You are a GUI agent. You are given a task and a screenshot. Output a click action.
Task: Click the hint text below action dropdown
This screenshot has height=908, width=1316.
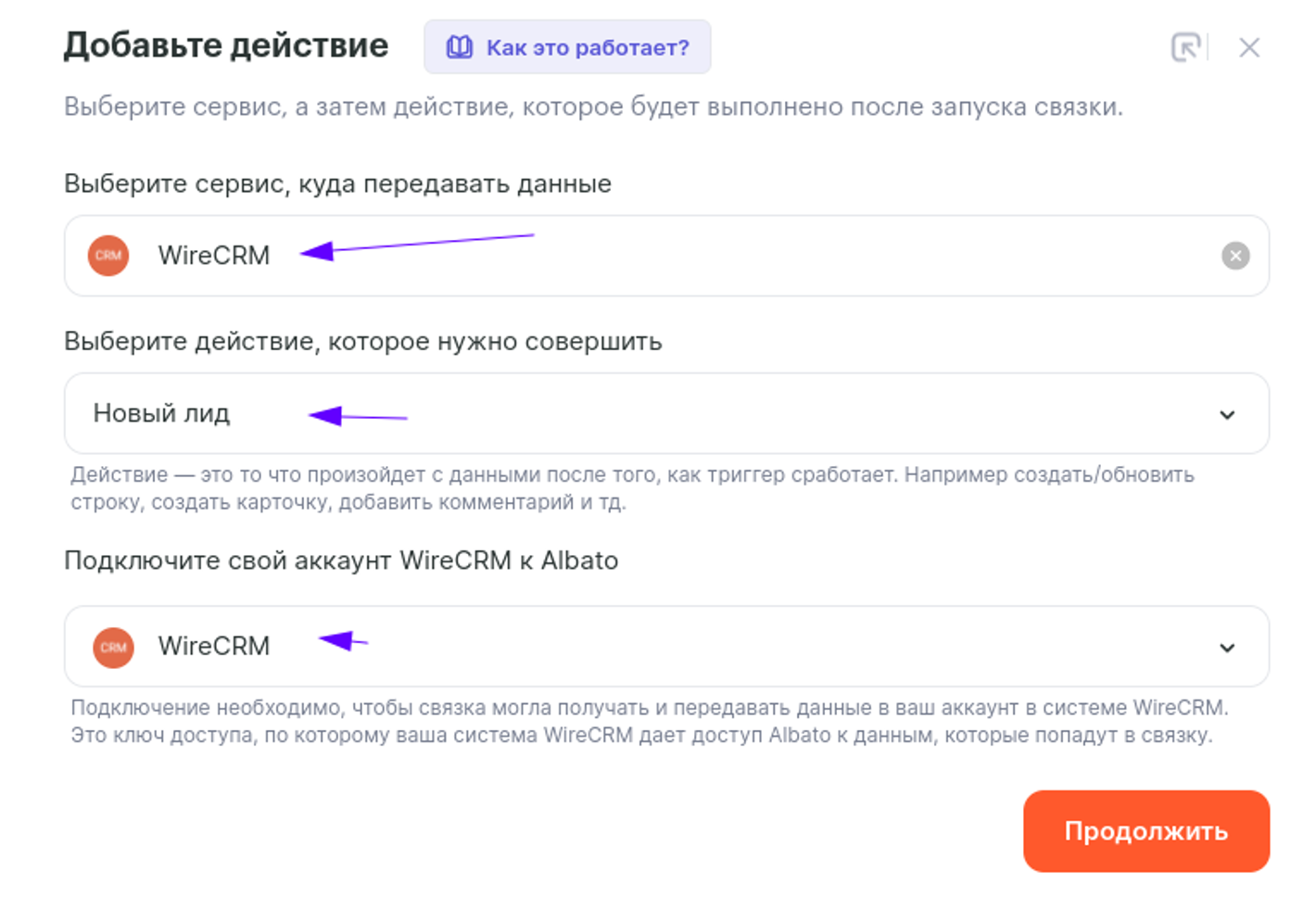pos(630,488)
